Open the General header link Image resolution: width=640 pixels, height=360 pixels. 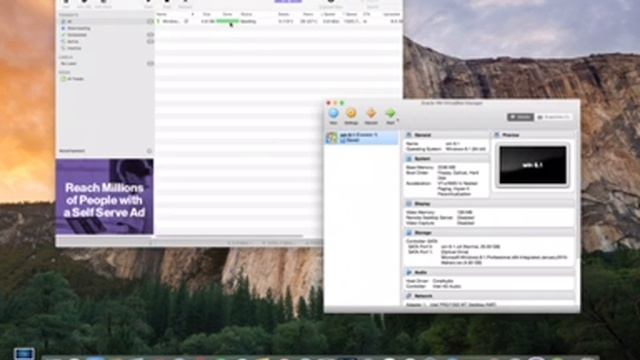422,135
